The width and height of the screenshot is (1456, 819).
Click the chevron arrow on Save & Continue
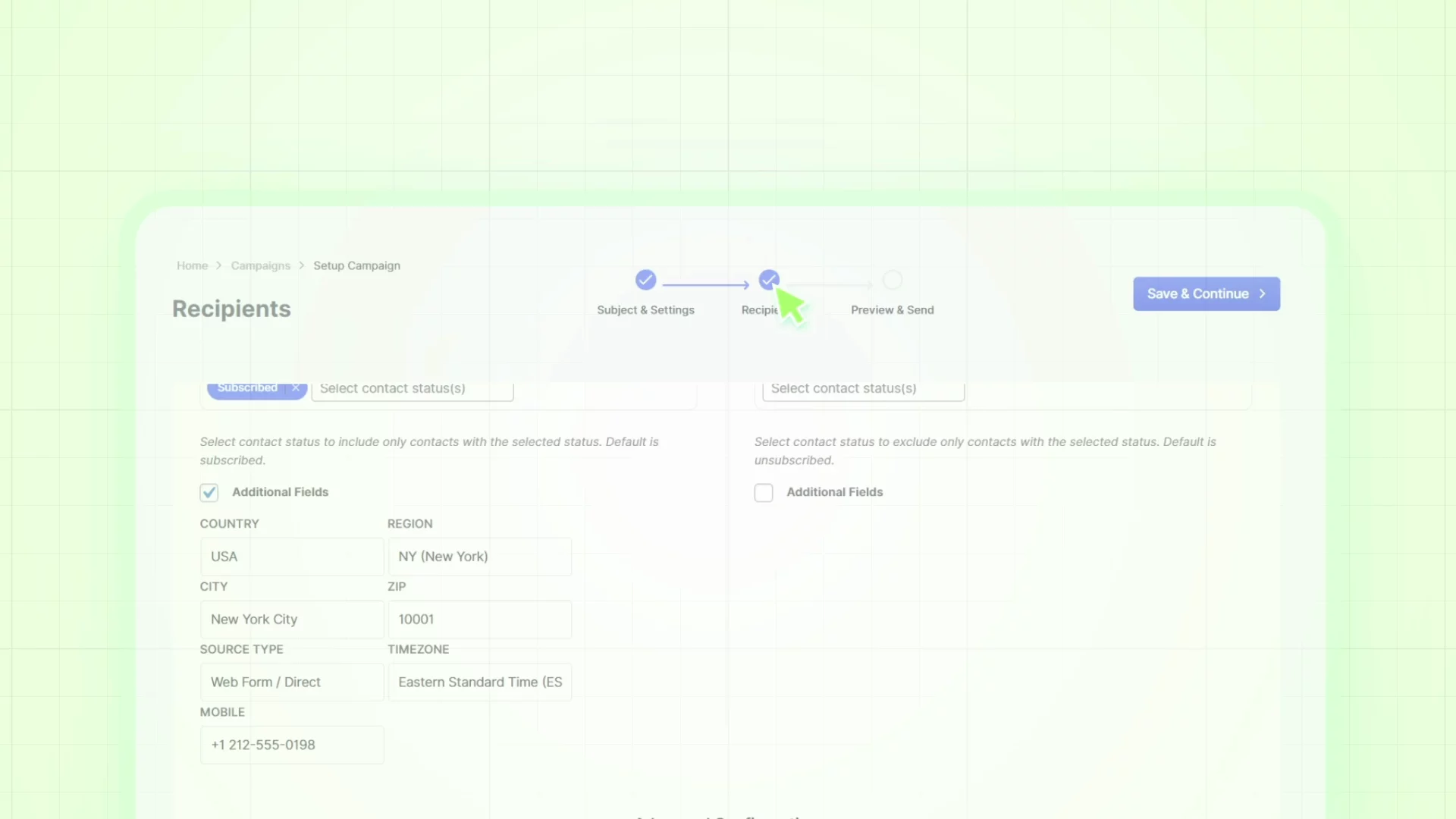(x=1263, y=293)
